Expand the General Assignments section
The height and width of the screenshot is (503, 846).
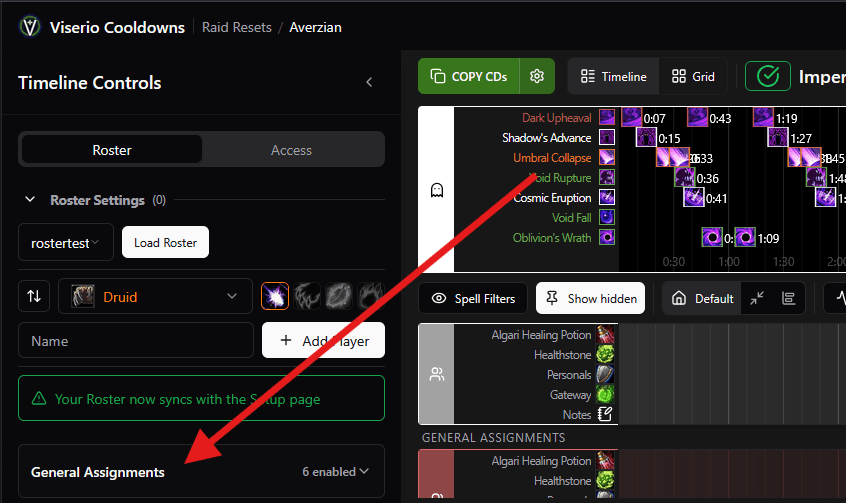[201, 471]
